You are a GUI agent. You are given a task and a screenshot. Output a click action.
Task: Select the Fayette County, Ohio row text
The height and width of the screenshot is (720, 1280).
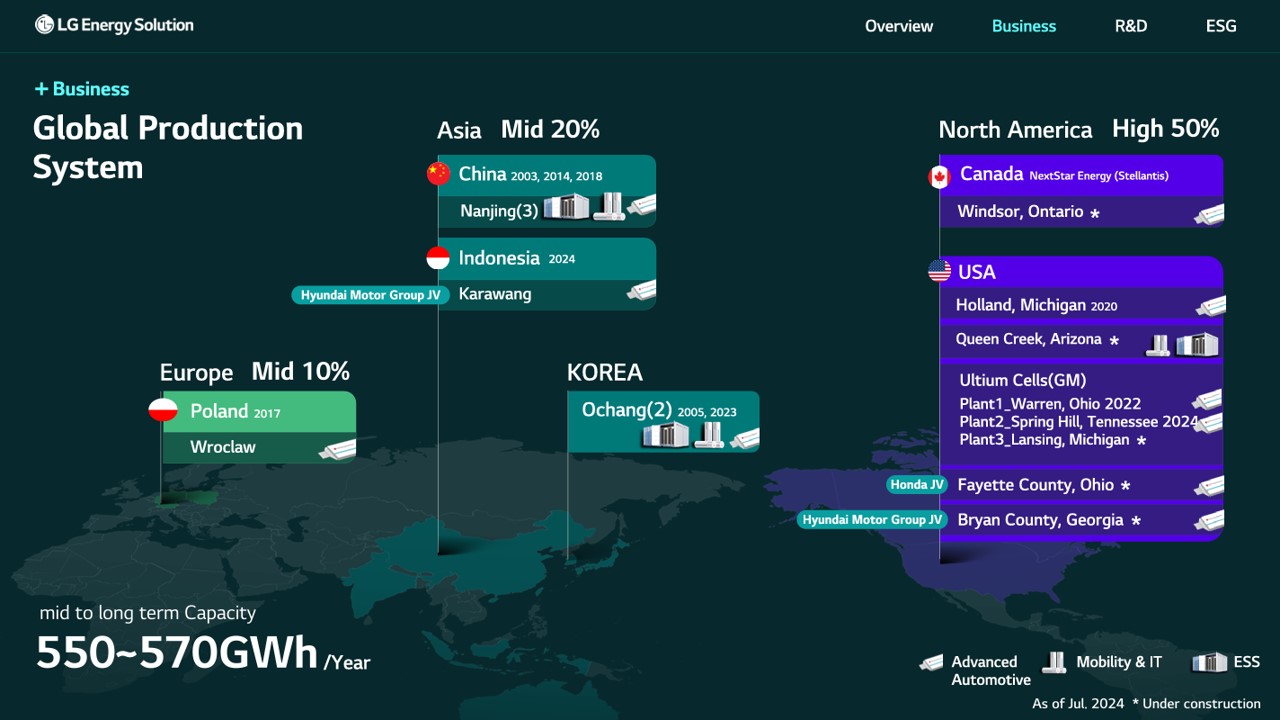coord(1044,485)
